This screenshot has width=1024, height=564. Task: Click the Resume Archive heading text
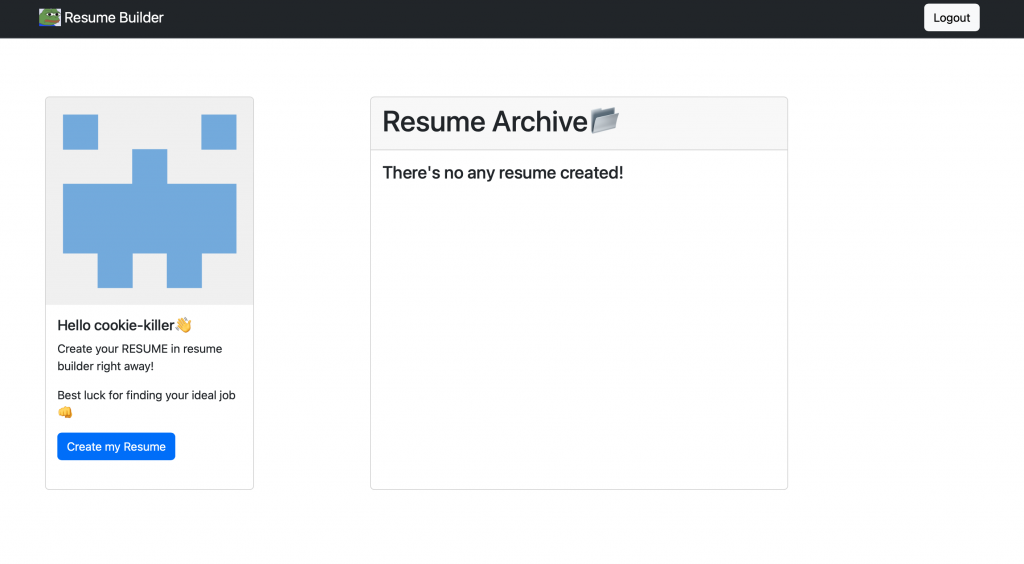click(485, 122)
